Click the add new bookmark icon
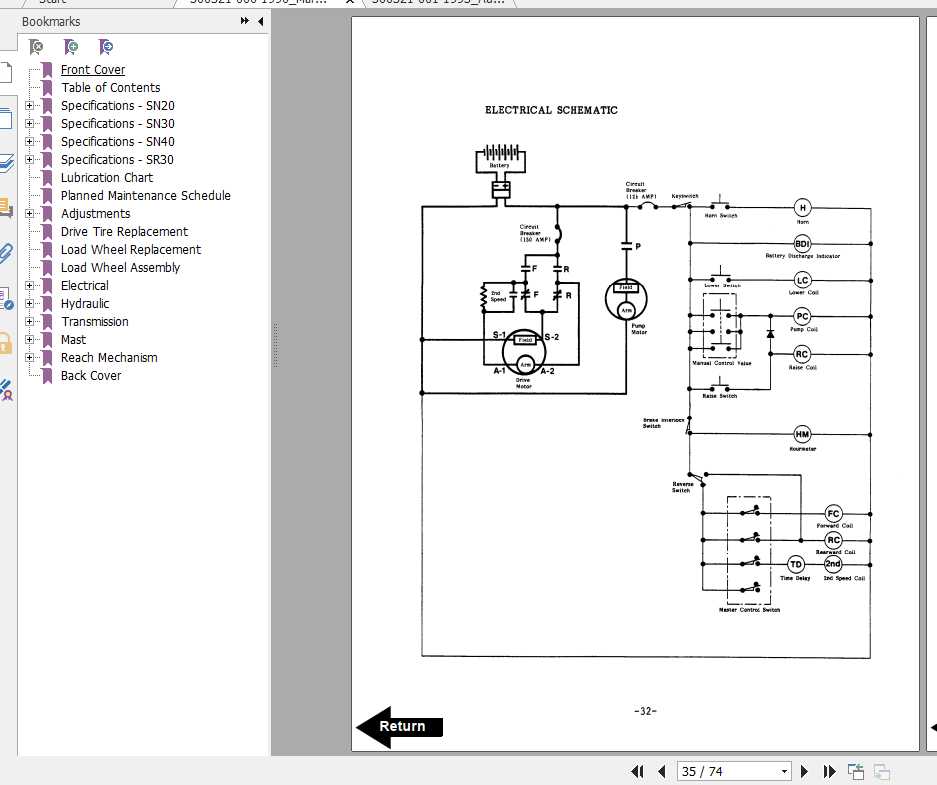Screen dimensions: 937x785 click(x=71, y=47)
